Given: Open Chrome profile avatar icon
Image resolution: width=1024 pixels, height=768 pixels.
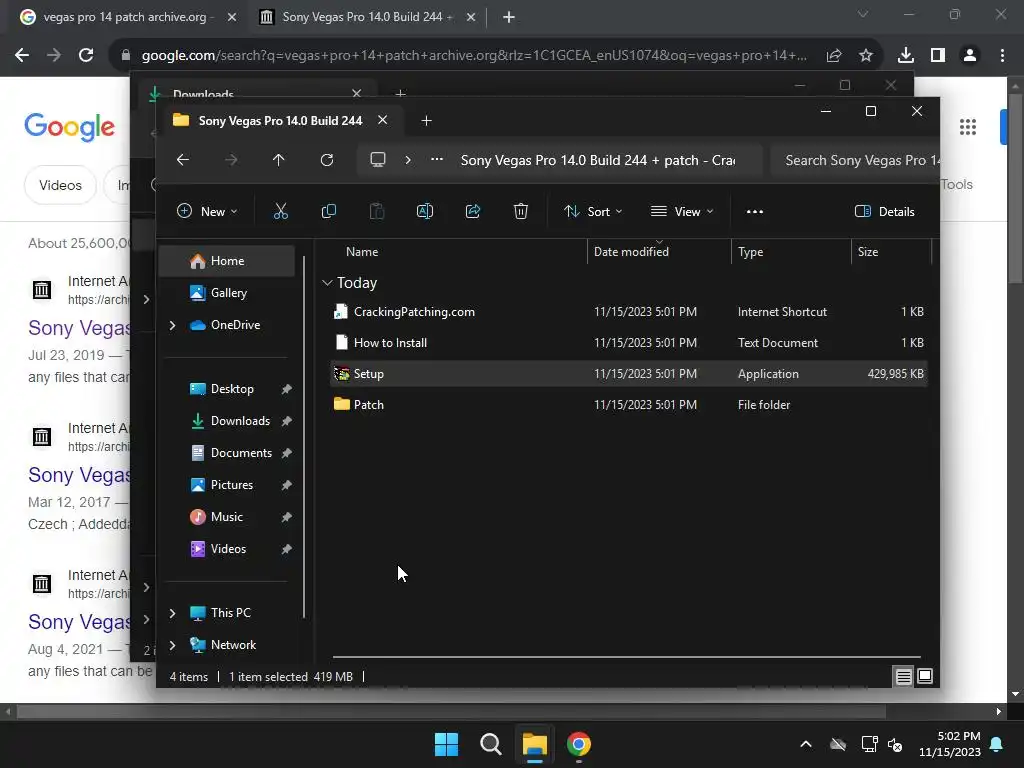Looking at the screenshot, I should point(970,56).
